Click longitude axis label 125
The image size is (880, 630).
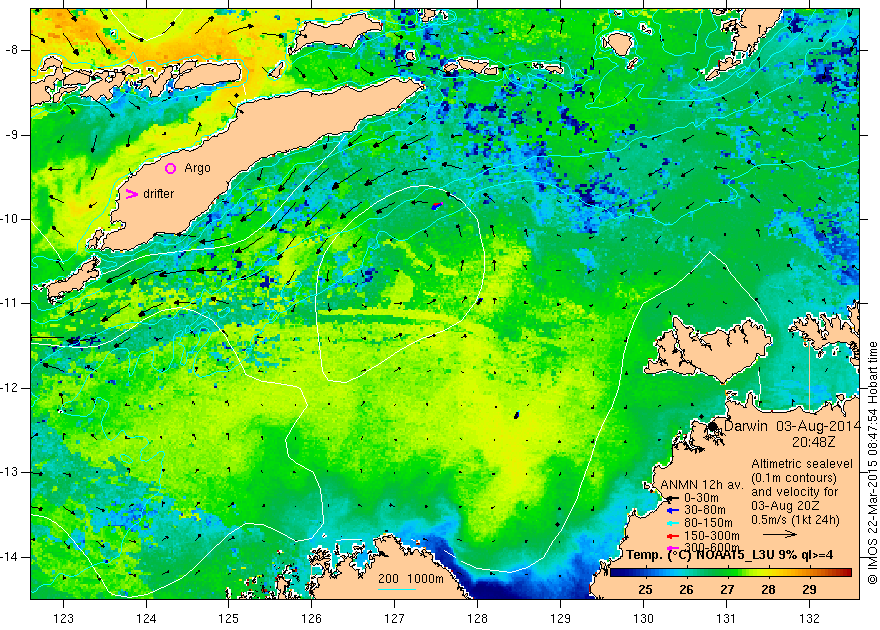(228, 619)
